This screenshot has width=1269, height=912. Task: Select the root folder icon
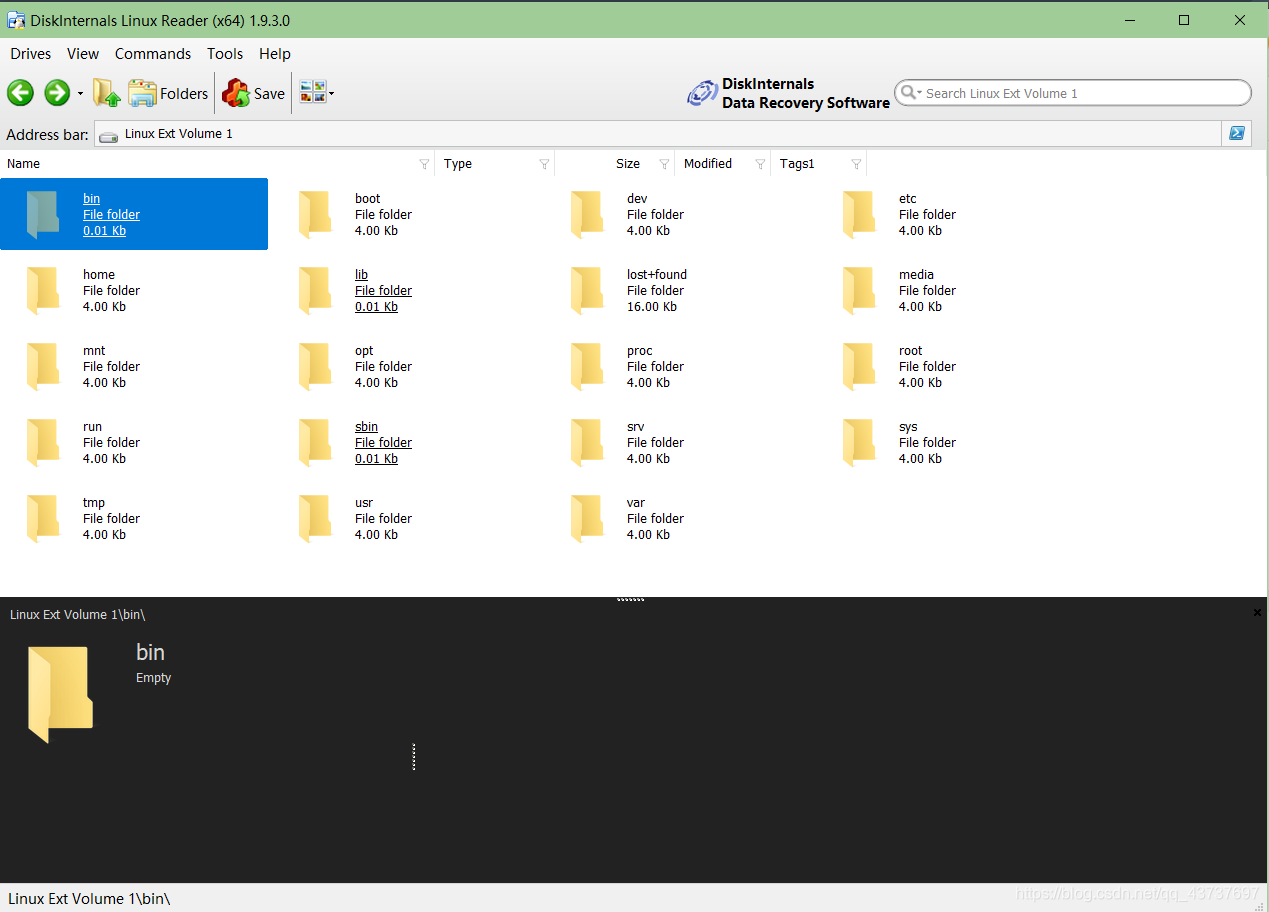[x=859, y=366]
